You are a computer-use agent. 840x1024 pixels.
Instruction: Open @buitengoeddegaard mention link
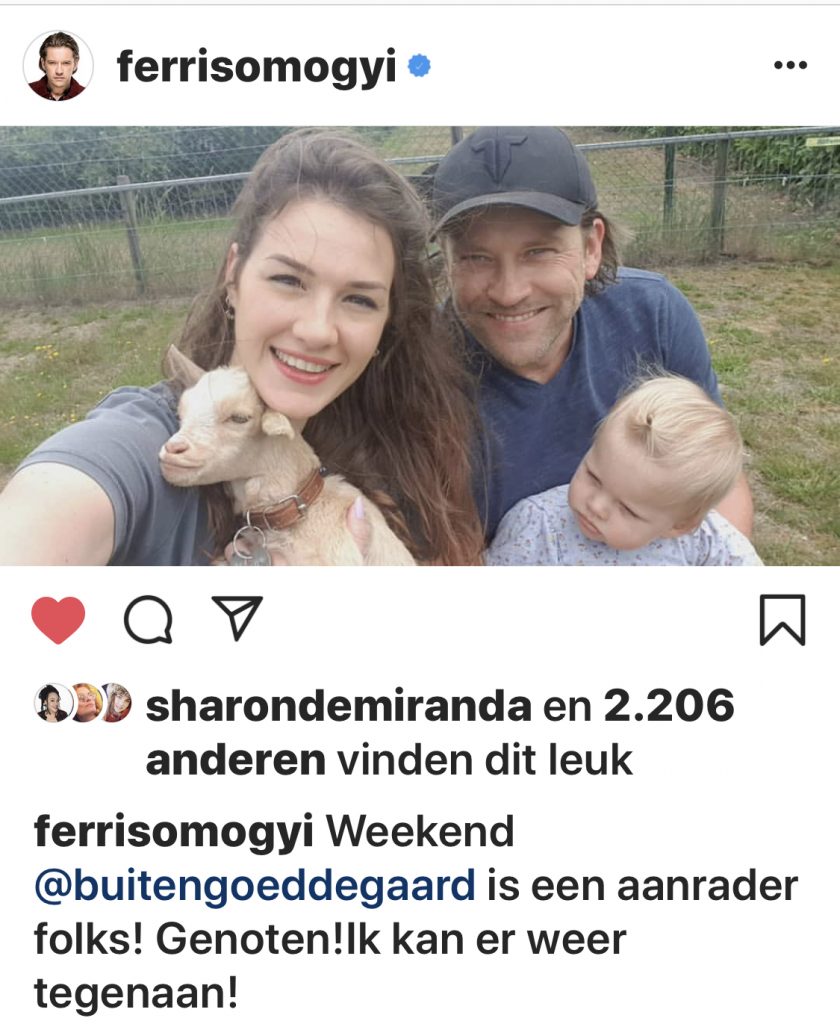point(254,887)
